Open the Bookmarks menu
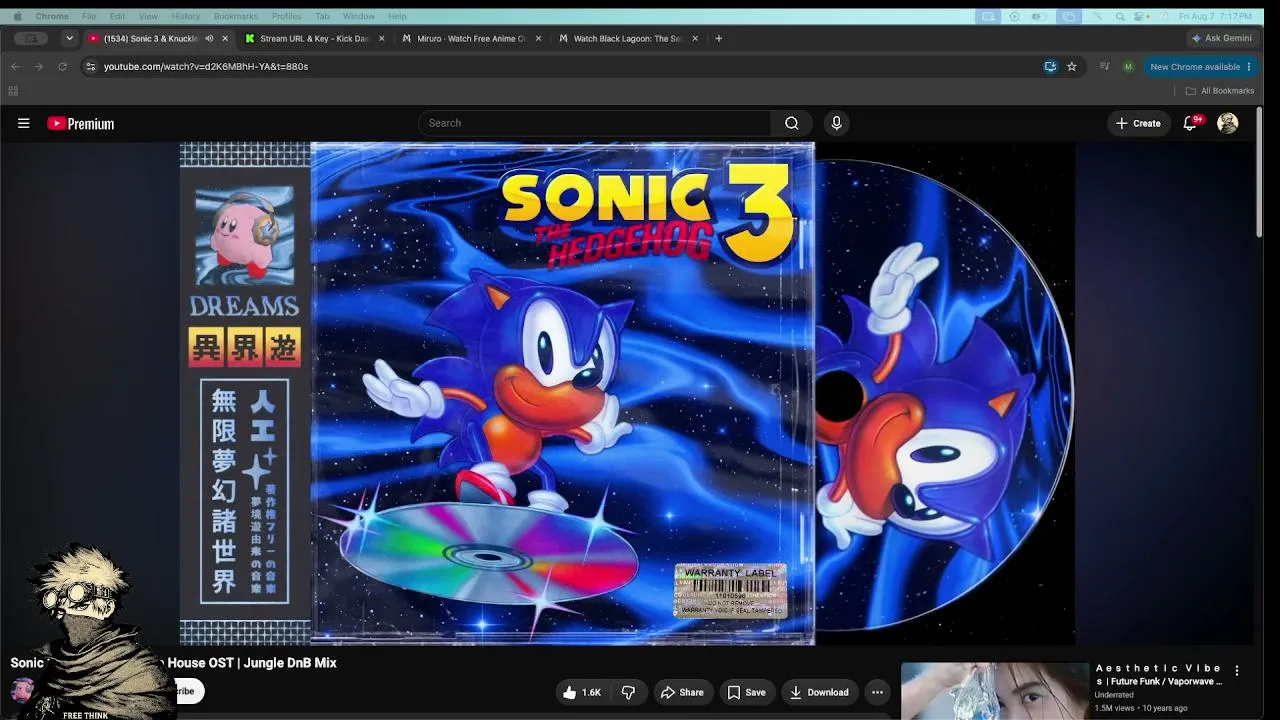The width and height of the screenshot is (1280, 720). pyautogui.click(x=235, y=16)
